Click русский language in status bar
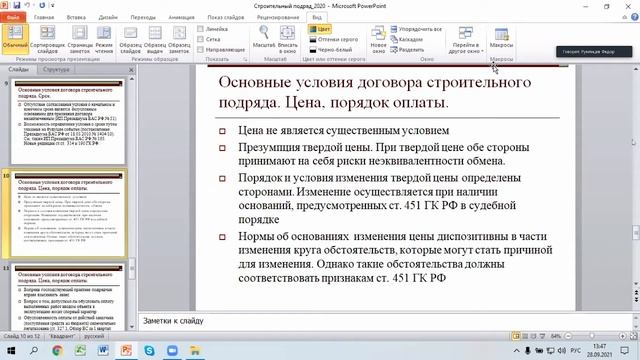The width and height of the screenshot is (640, 360). point(94,336)
